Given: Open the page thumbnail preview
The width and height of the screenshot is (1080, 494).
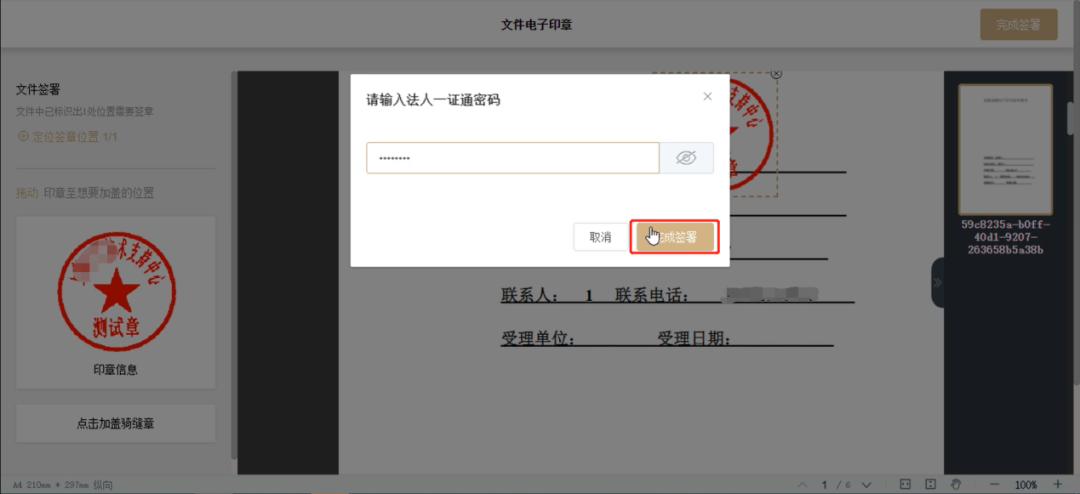Looking at the screenshot, I should [1005, 148].
